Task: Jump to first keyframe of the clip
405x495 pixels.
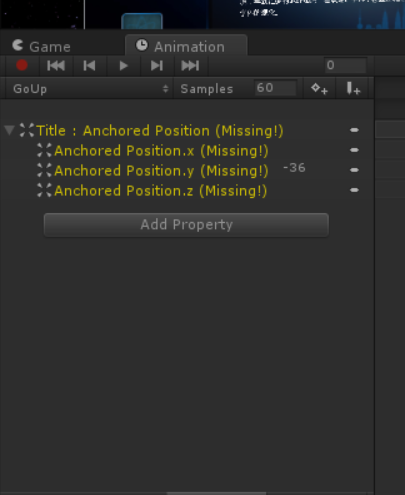Action: (56, 65)
